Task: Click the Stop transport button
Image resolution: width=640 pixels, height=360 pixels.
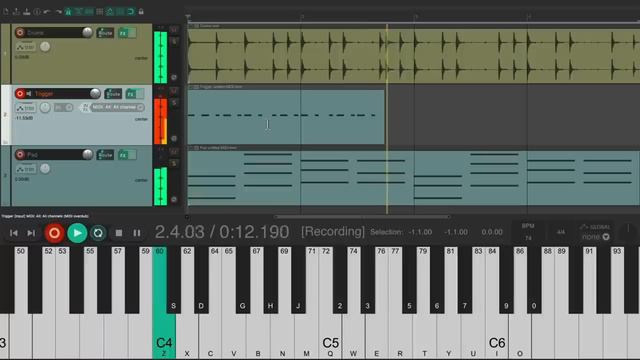Action: coord(119,233)
